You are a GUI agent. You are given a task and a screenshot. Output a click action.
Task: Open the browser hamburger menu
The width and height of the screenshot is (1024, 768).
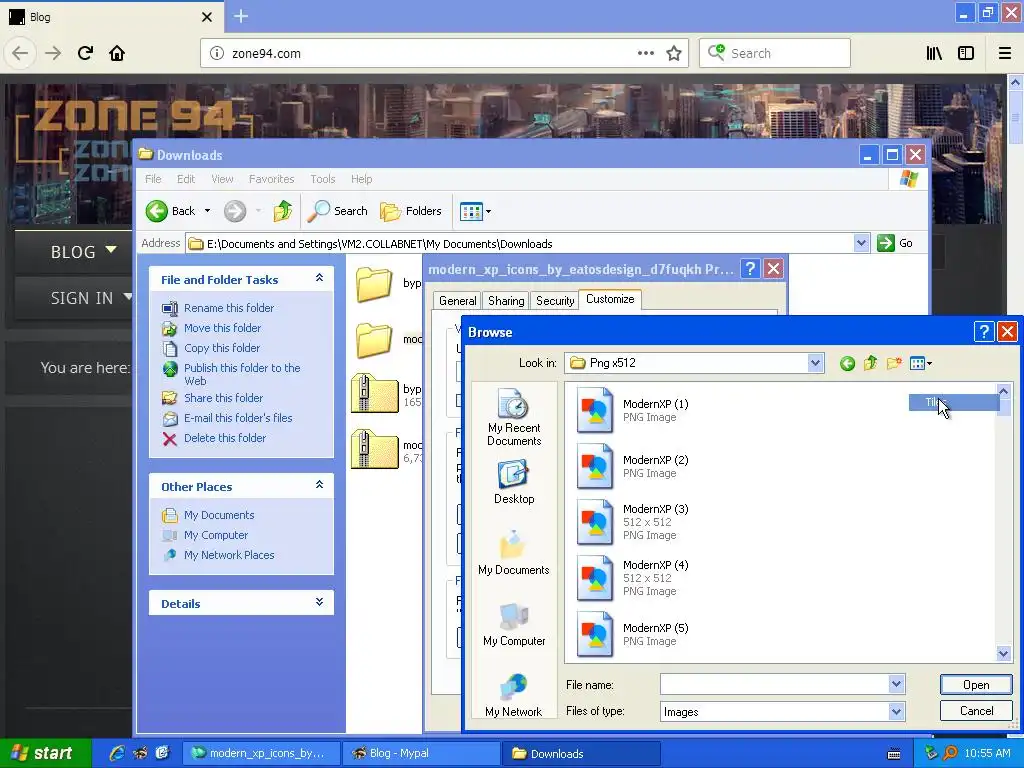[x=1005, y=54]
